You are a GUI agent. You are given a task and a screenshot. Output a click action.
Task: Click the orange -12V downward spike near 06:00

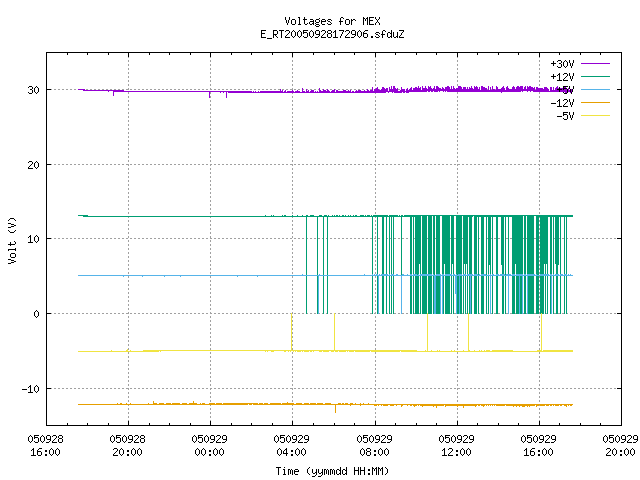(336, 409)
